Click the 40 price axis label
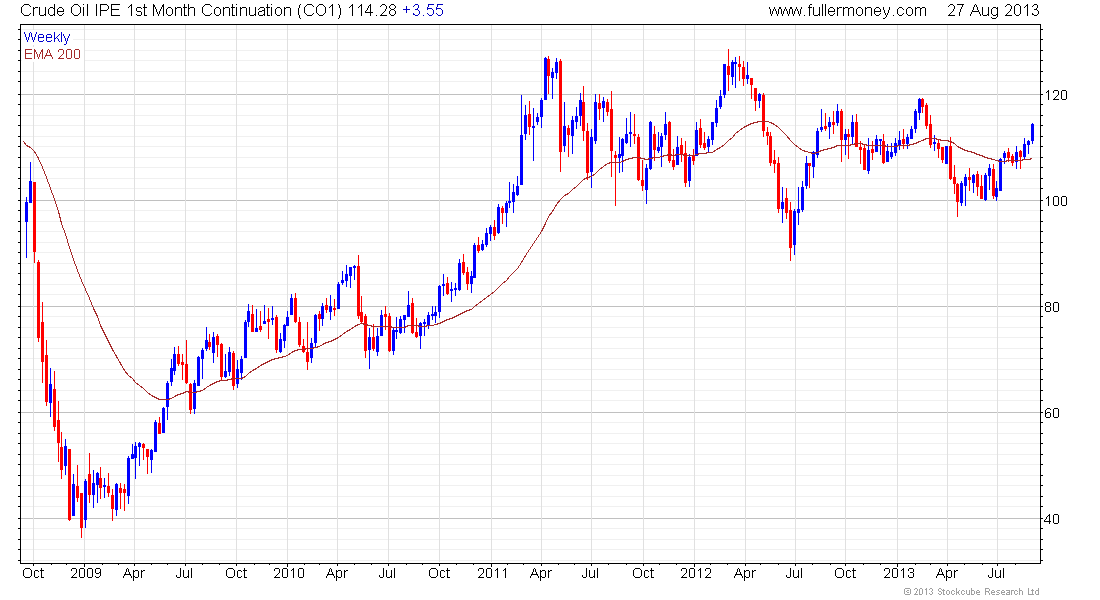Screen dimensions: 1100x600 [1052, 519]
